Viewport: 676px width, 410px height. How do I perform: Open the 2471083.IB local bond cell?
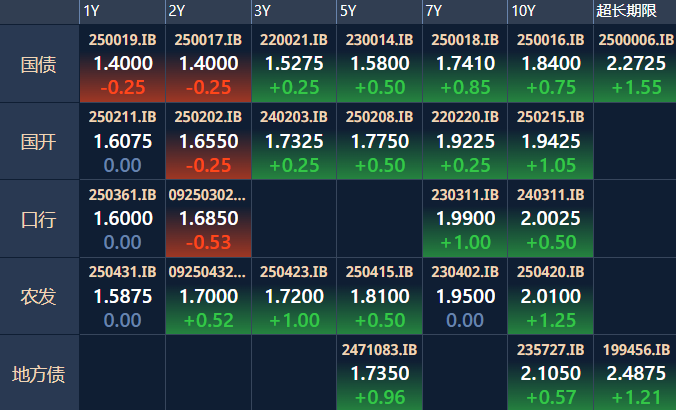pyautogui.click(x=379, y=375)
